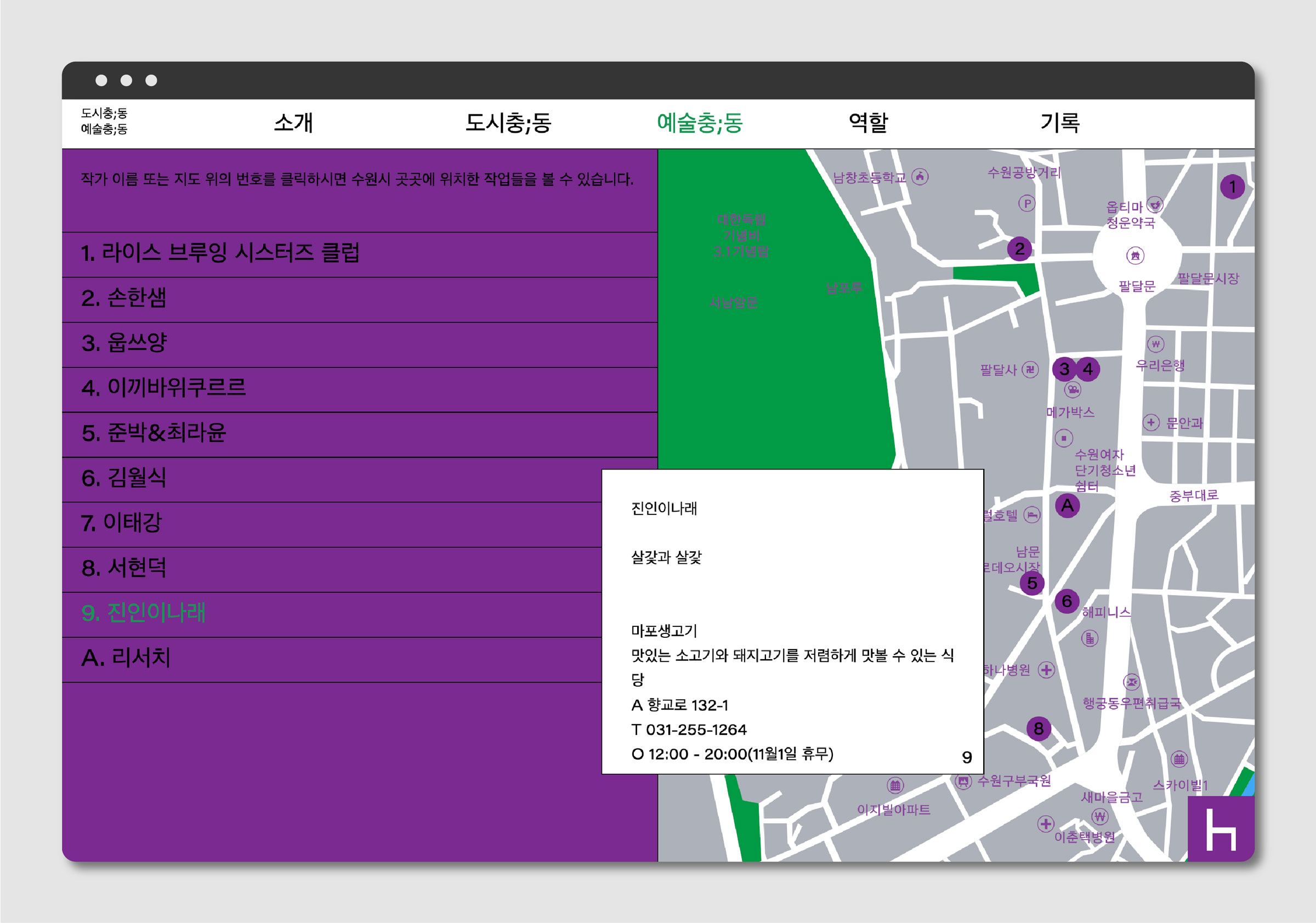Image resolution: width=1316 pixels, height=923 pixels.
Task: Click map marker number 2
Action: tap(1019, 249)
